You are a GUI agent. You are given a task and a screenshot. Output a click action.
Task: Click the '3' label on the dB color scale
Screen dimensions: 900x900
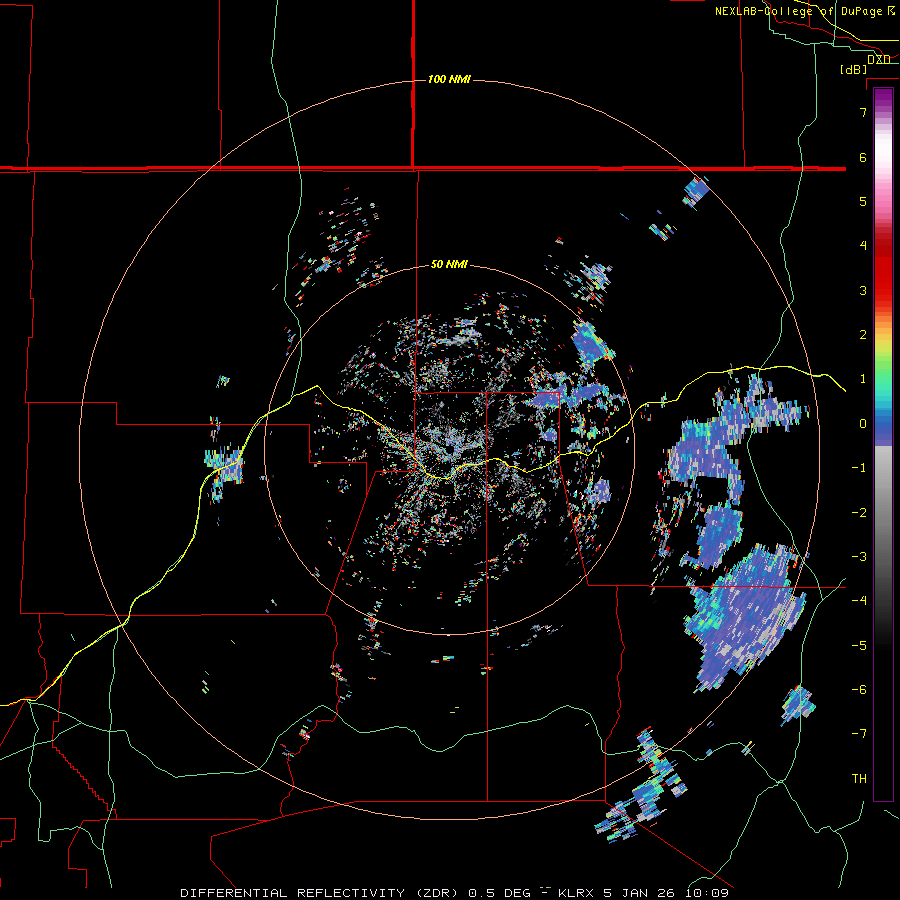(x=863, y=290)
